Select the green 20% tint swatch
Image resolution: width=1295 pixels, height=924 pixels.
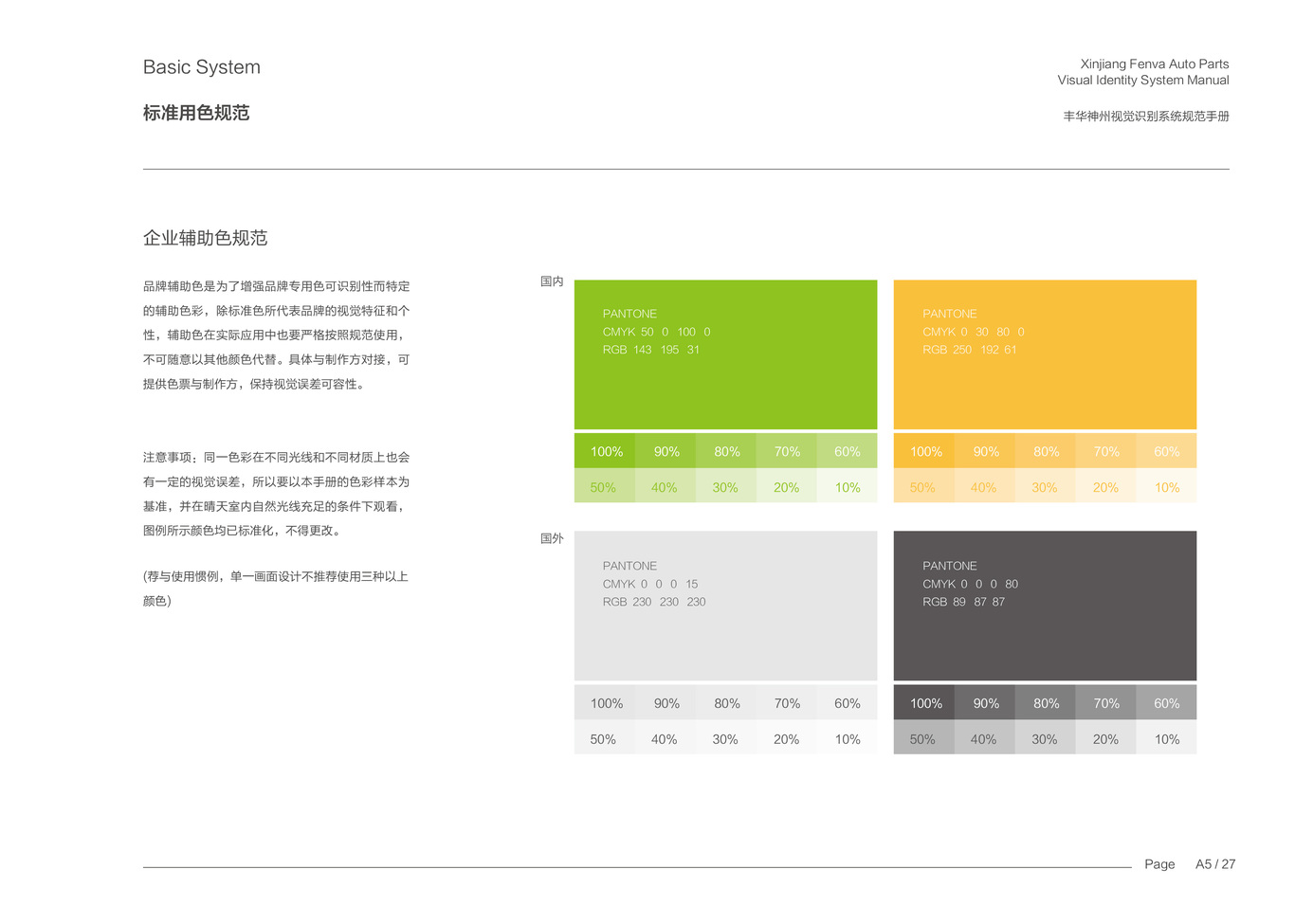pyautogui.click(x=787, y=486)
